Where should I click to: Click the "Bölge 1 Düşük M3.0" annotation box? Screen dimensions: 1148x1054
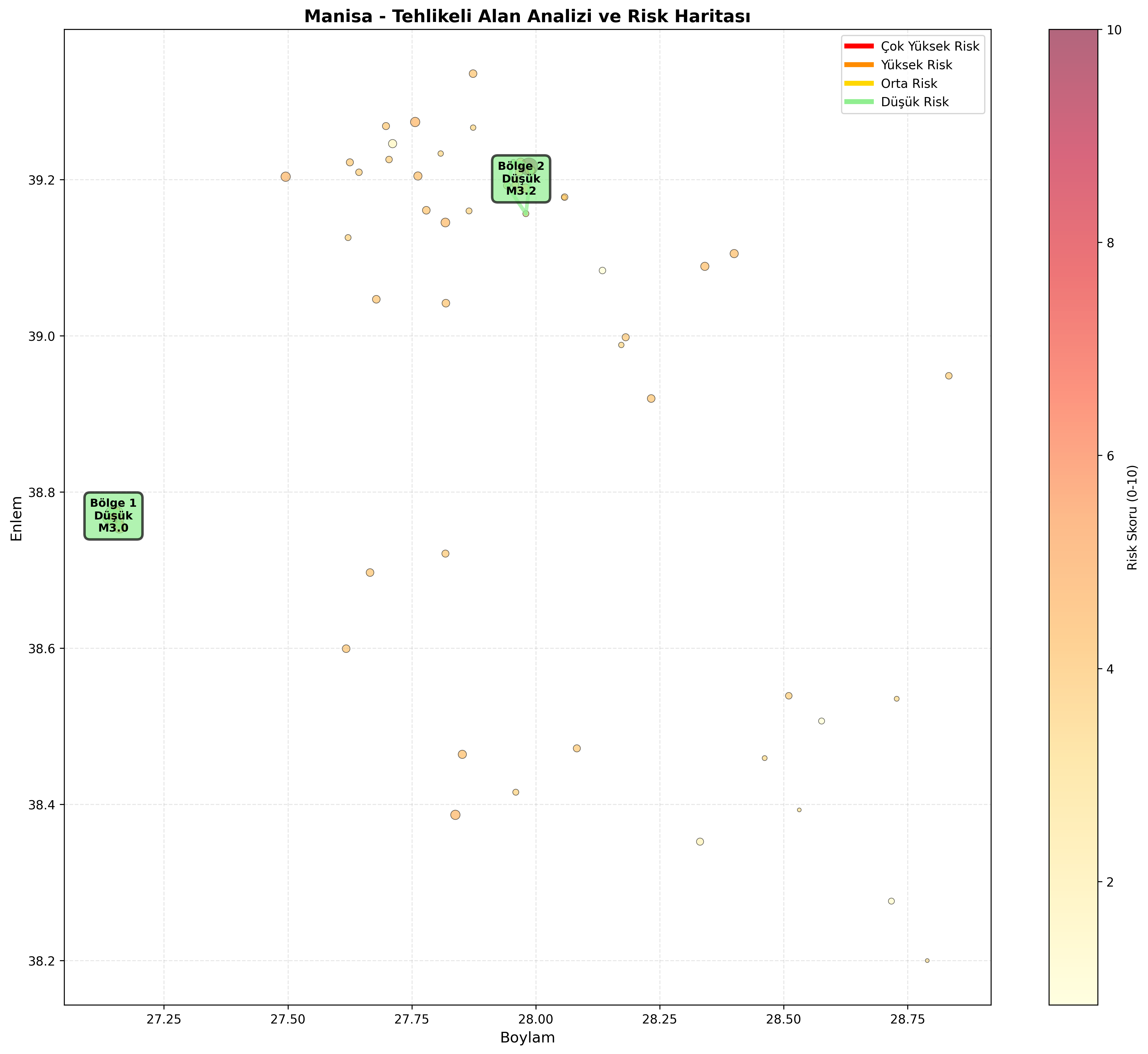[x=114, y=516]
